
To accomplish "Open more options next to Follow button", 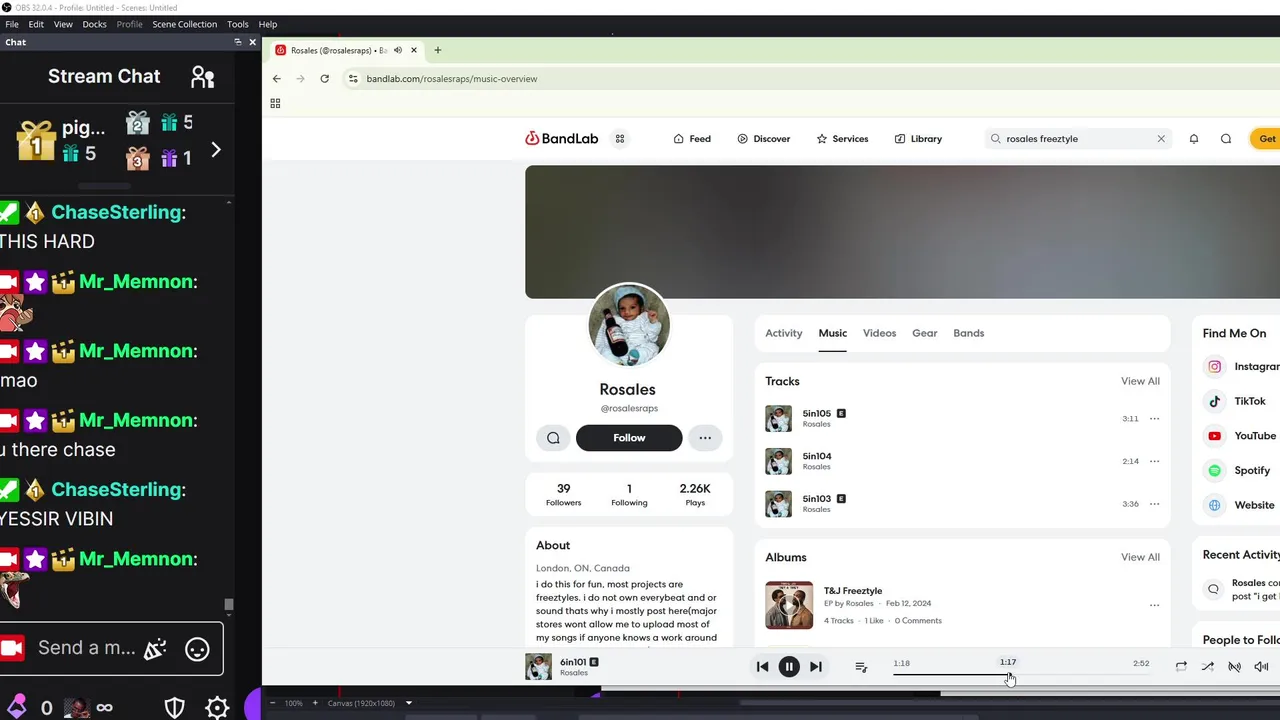I will tap(705, 438).
